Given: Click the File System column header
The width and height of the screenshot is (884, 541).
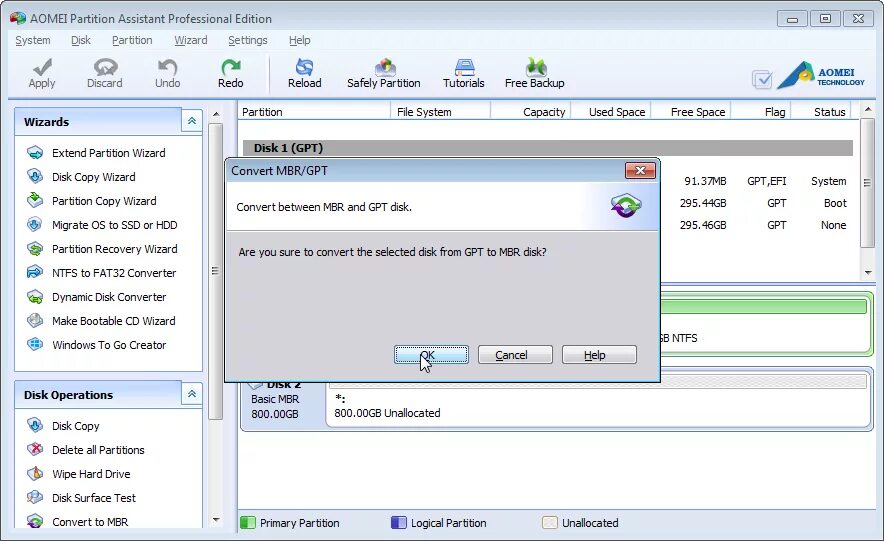Looking at the screenshot, I should [440, 112].
